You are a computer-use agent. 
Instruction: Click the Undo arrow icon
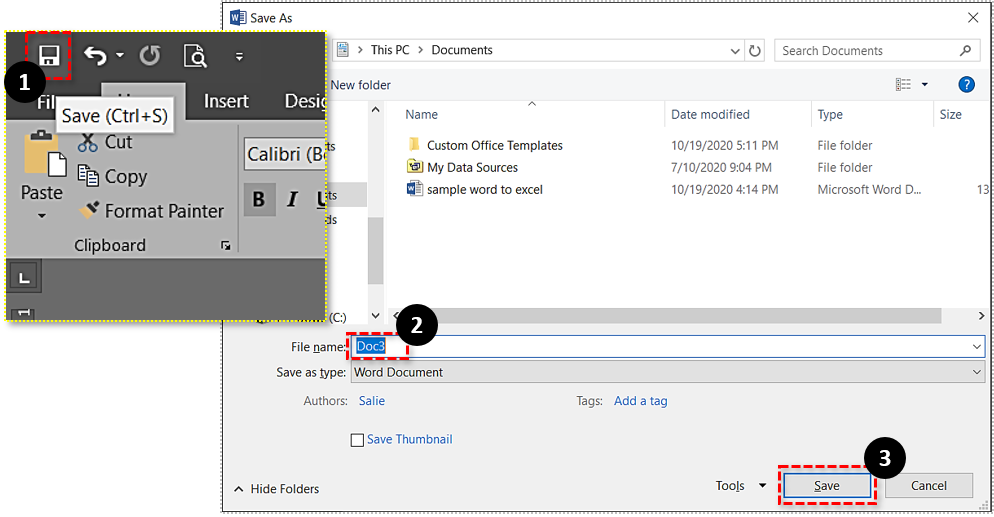(x=95, y=56)
